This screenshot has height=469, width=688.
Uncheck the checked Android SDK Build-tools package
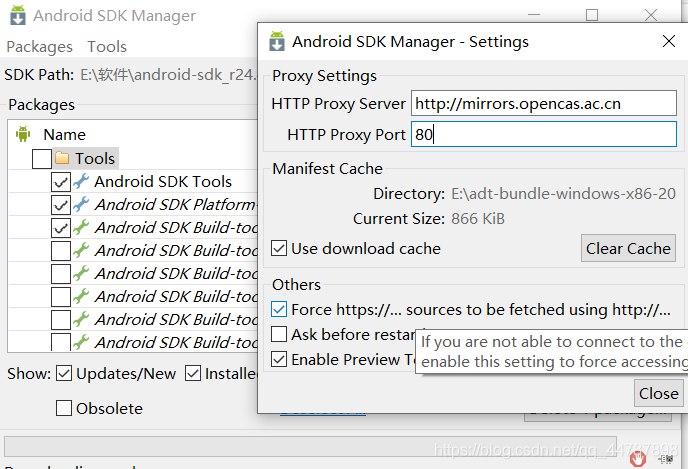pyautogui.click(x=61, y=227)
